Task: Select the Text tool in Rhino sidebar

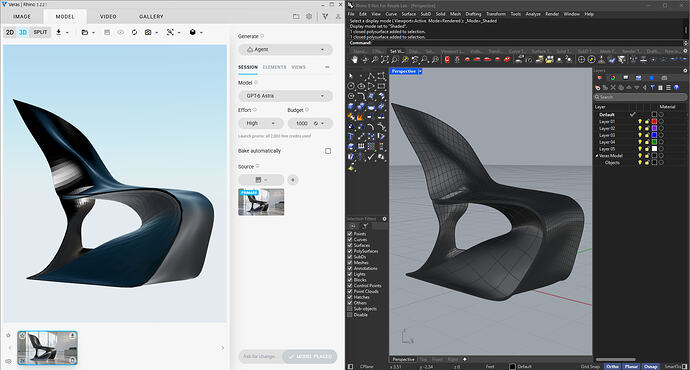Action: click(x=351, y=136)
